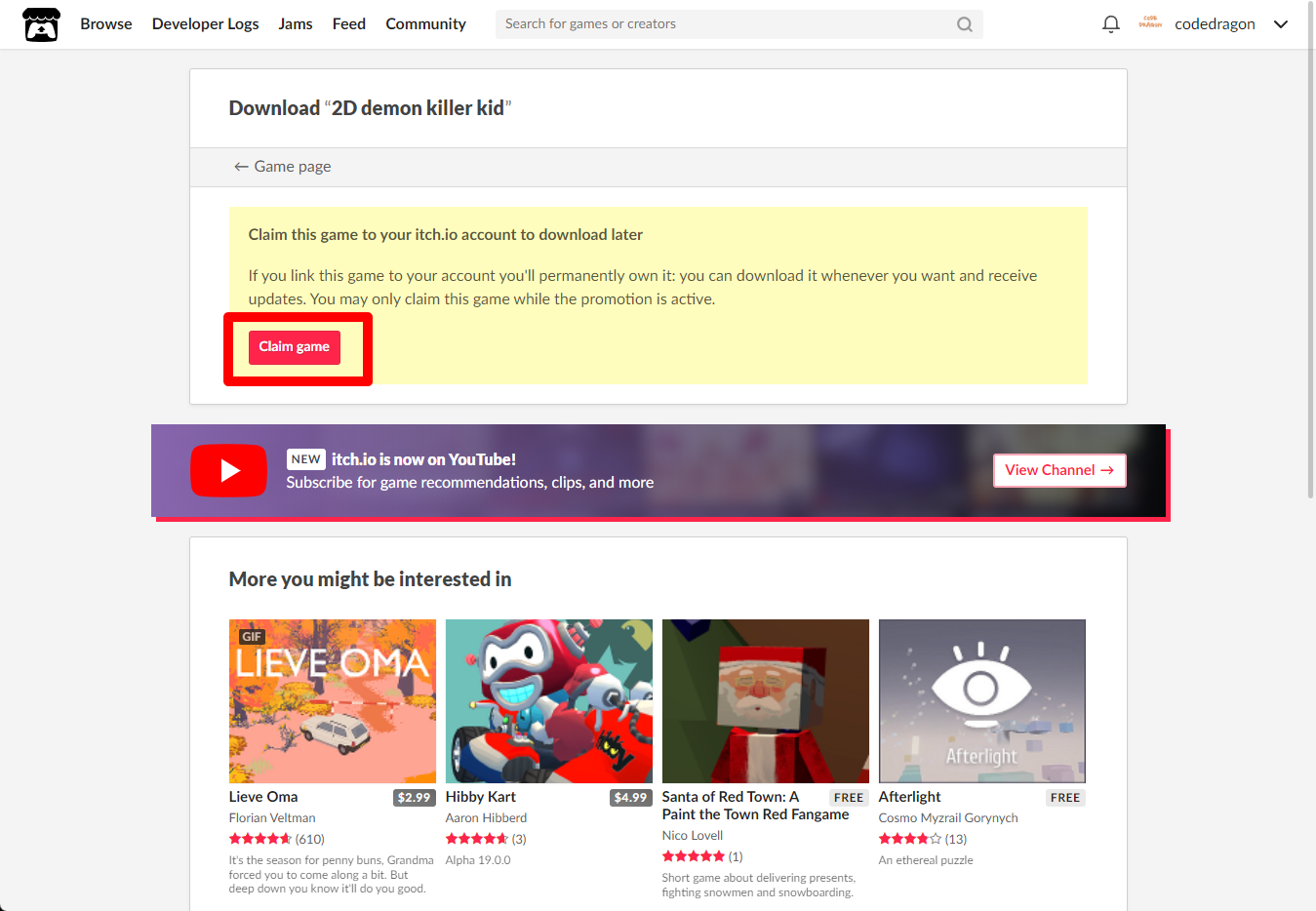Go back to Game page
This screenshot has height=911, width=1316.
(283, 167)
